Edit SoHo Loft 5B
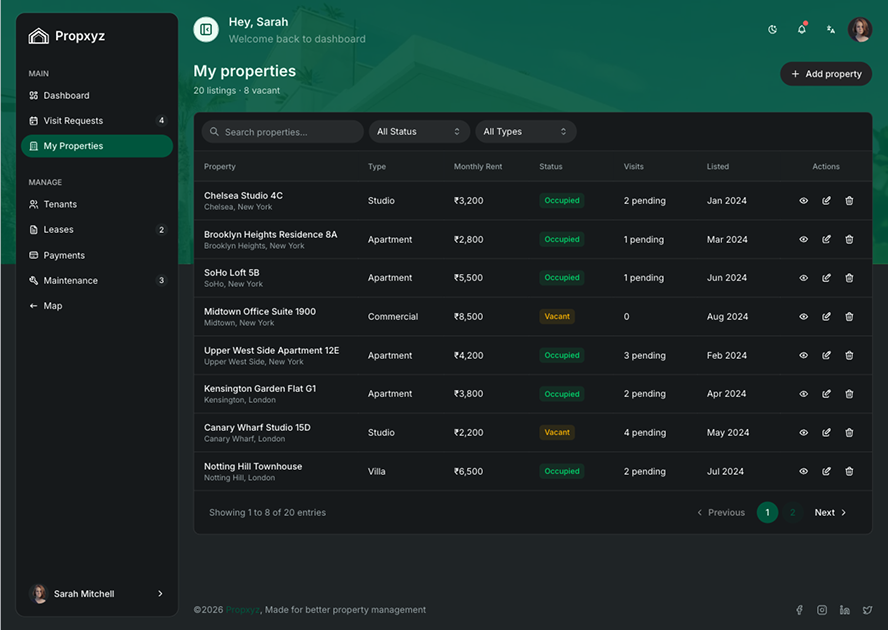Viewport: 888px width, 630px height. (826, 278)
